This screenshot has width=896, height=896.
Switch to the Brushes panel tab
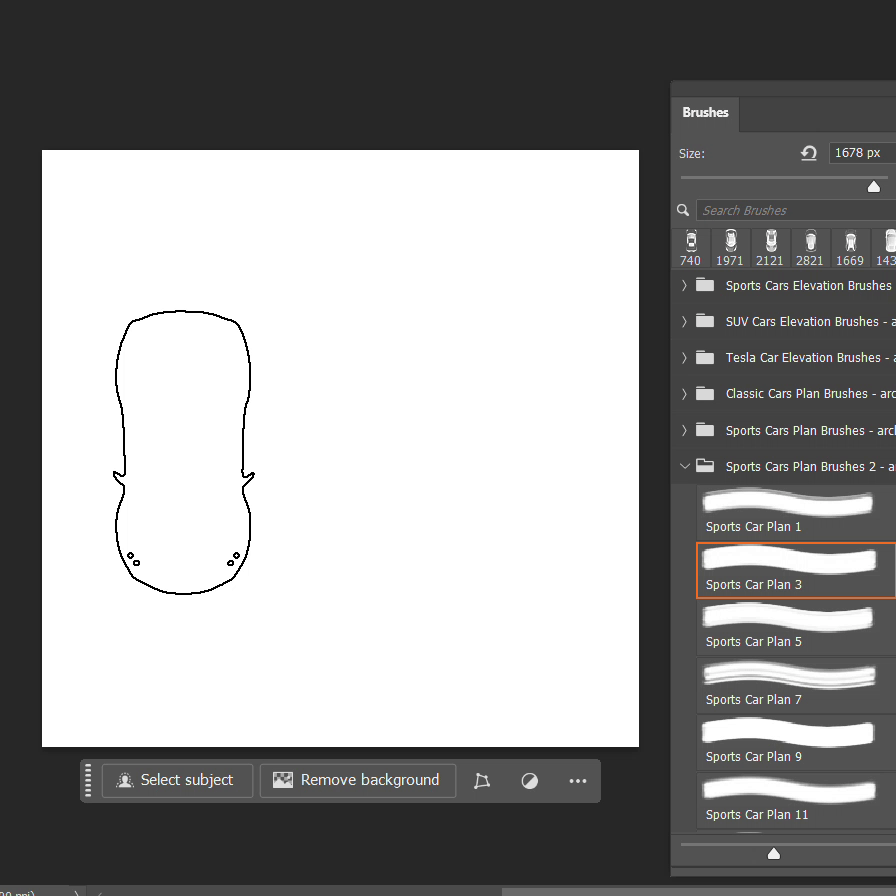[x=705, y=113]
